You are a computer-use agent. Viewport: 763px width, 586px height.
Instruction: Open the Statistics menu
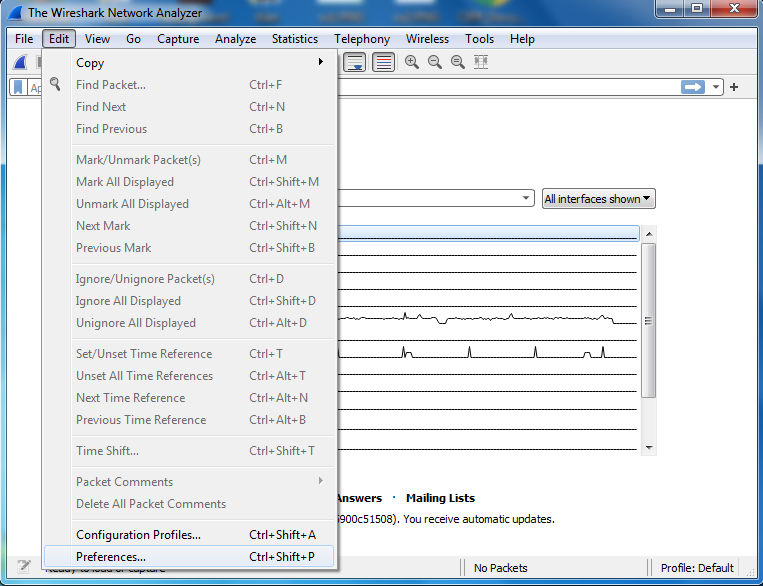(295, 39)
